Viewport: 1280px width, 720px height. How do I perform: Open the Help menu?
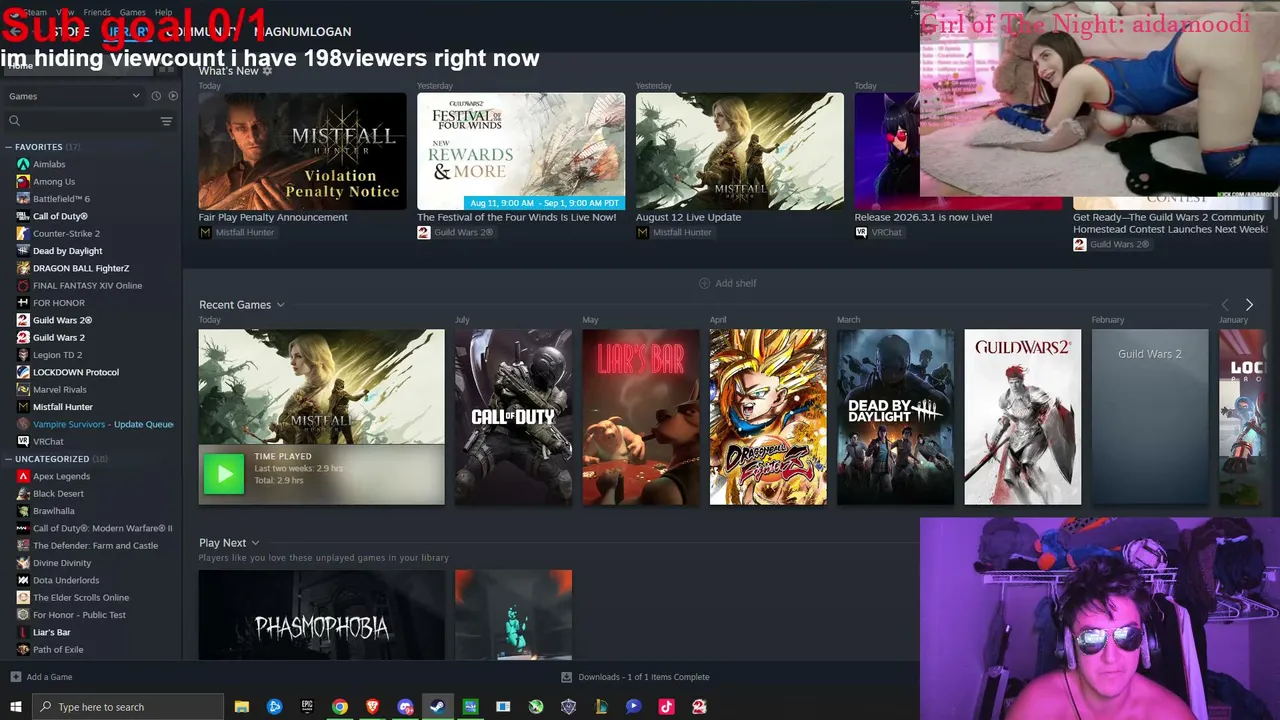pos(163,12)
